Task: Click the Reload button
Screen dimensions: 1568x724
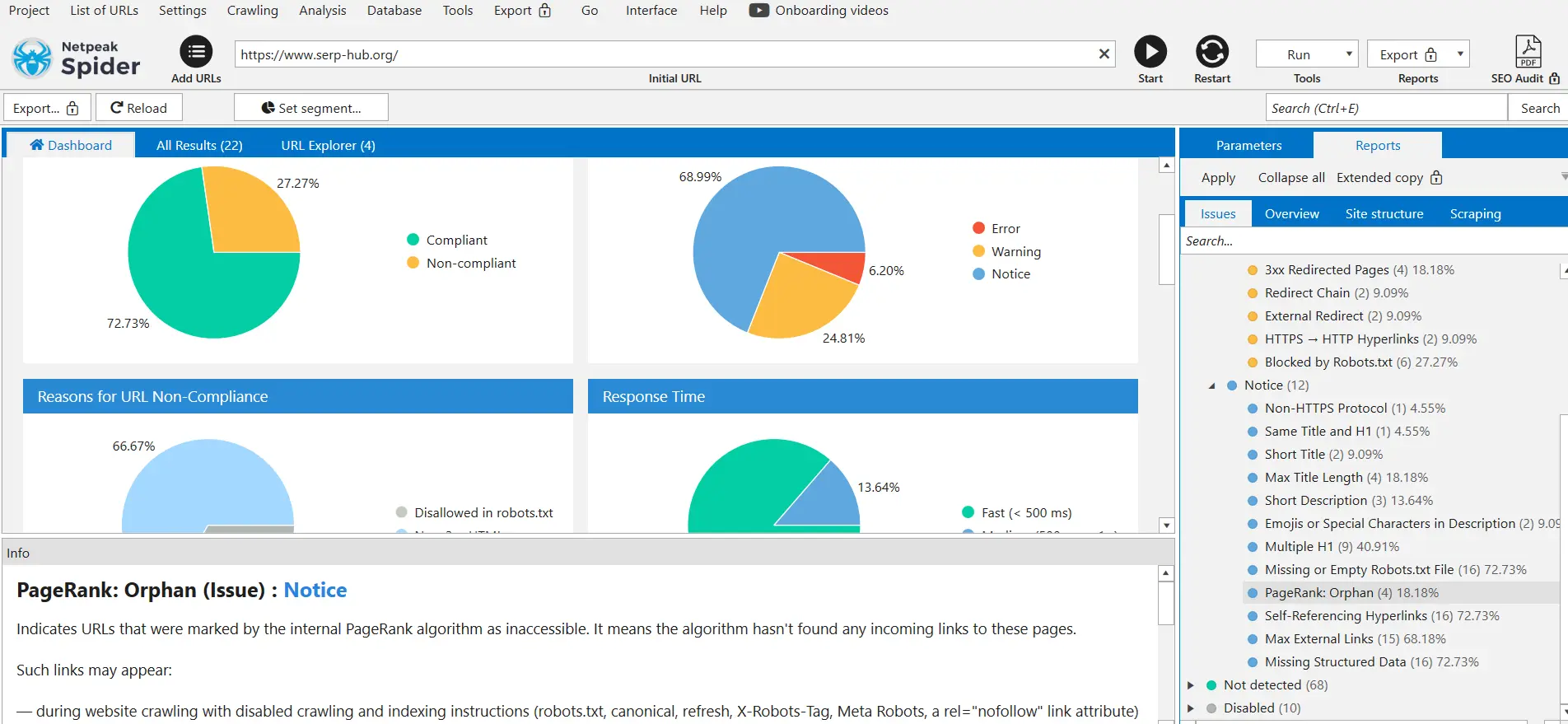Action: click(x=138, y=108)
